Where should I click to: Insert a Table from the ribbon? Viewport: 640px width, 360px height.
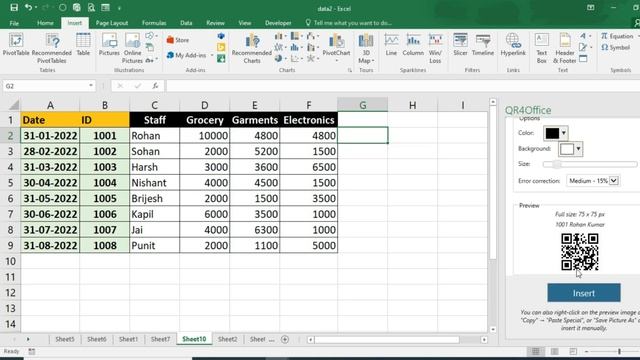pos(83,45)
